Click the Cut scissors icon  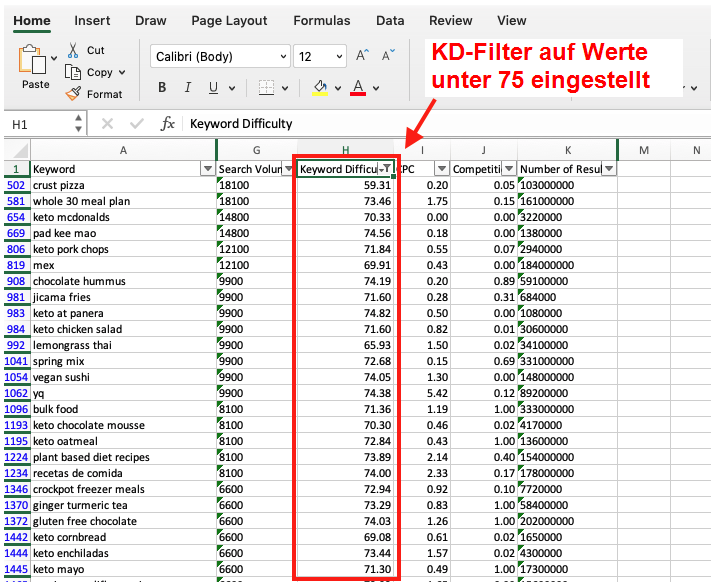click(73, 50)
